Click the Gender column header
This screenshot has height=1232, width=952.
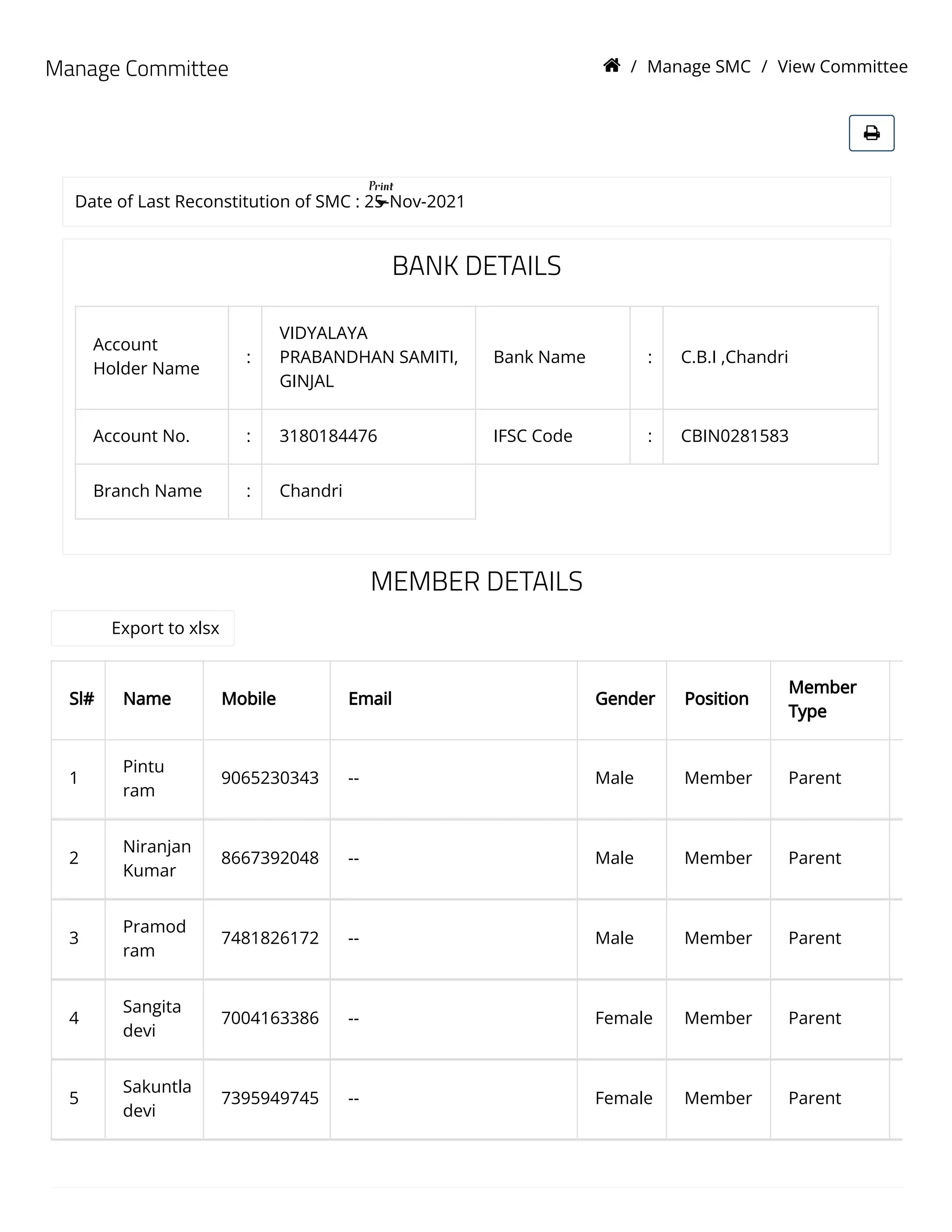pyautogui.click(x=624, y=698)
